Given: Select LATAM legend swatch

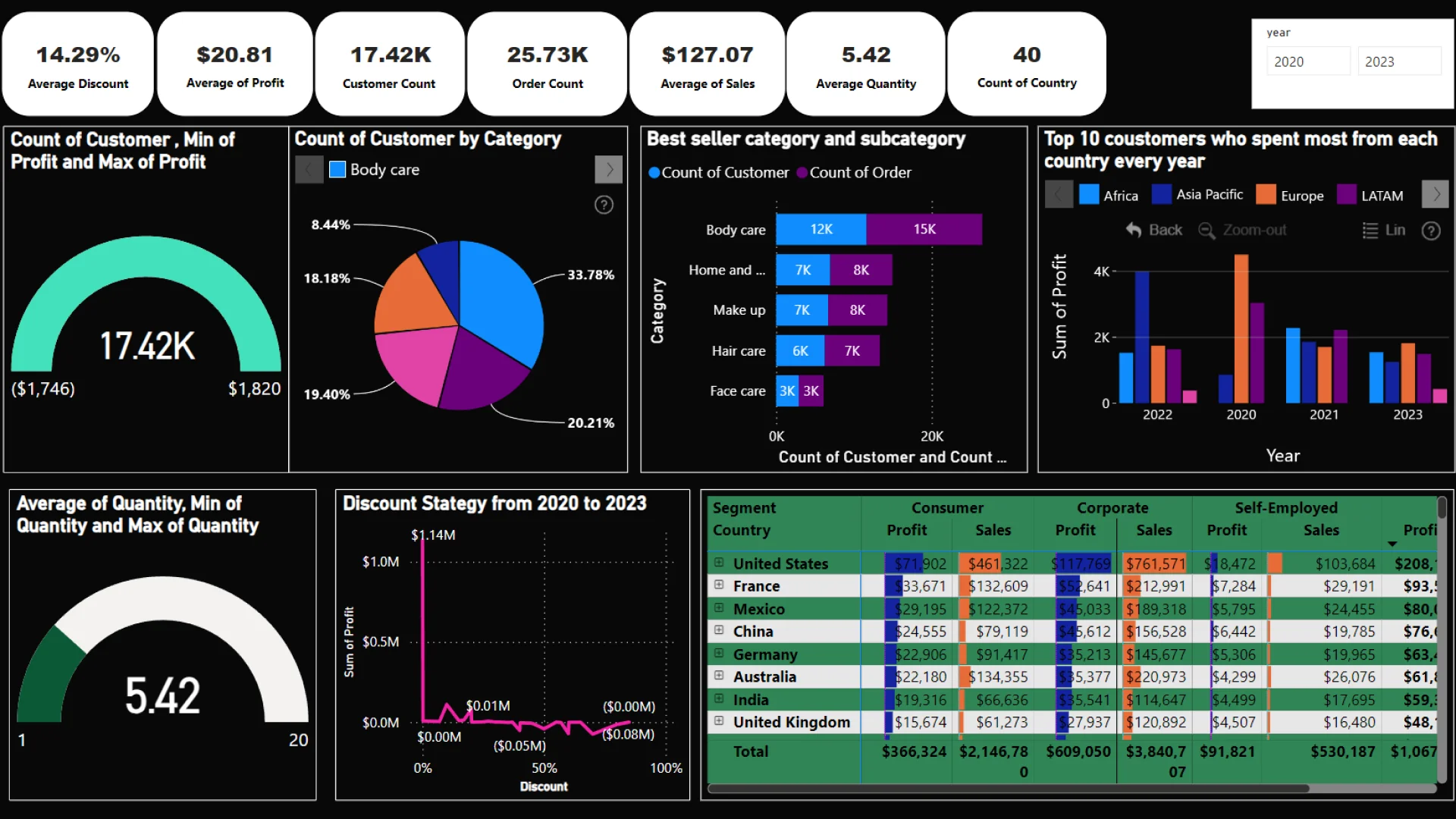Looking at the screenshot, I should pos(1347,195).
